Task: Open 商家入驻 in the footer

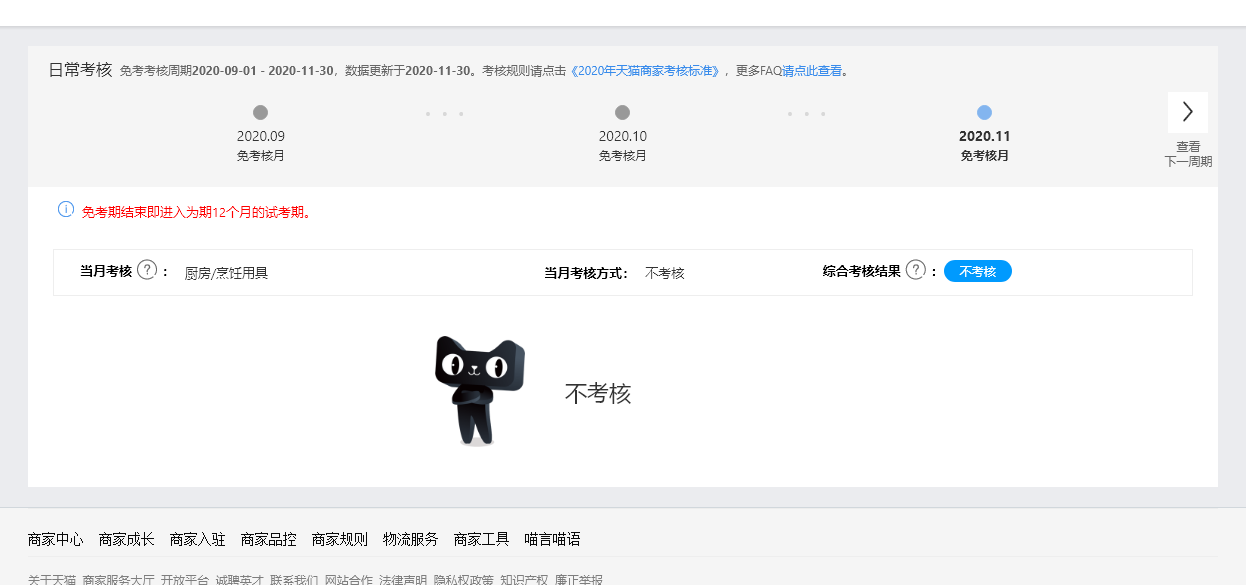Action: pos(198,539)
